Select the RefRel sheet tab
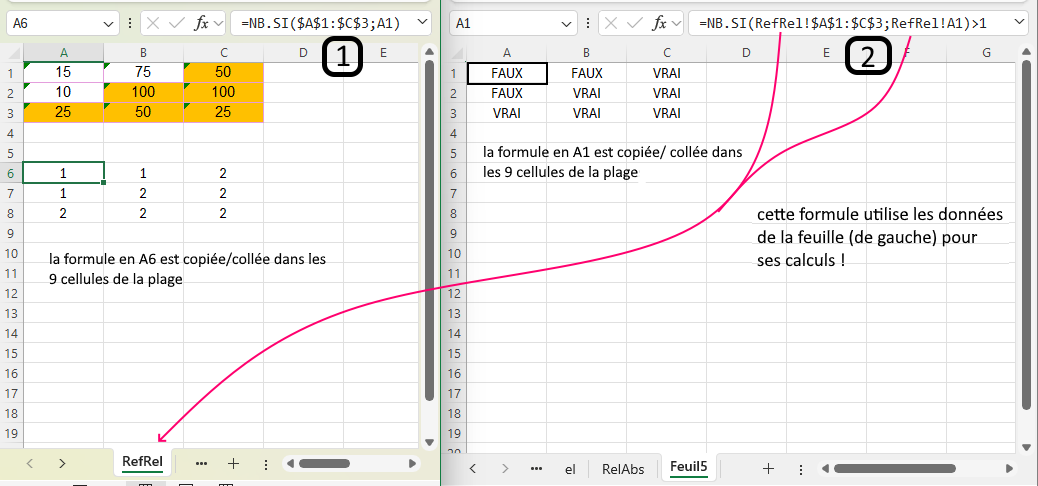 (x=142, y=462)
